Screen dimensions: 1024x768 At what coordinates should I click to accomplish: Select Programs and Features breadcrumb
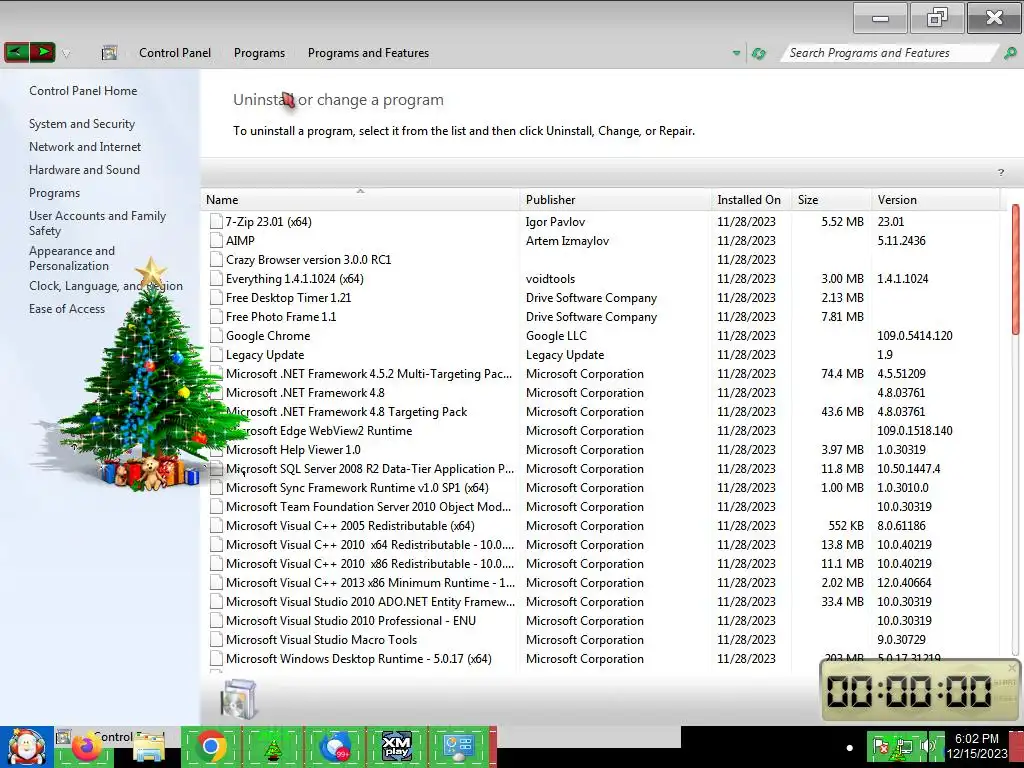(x=368, y=53)
